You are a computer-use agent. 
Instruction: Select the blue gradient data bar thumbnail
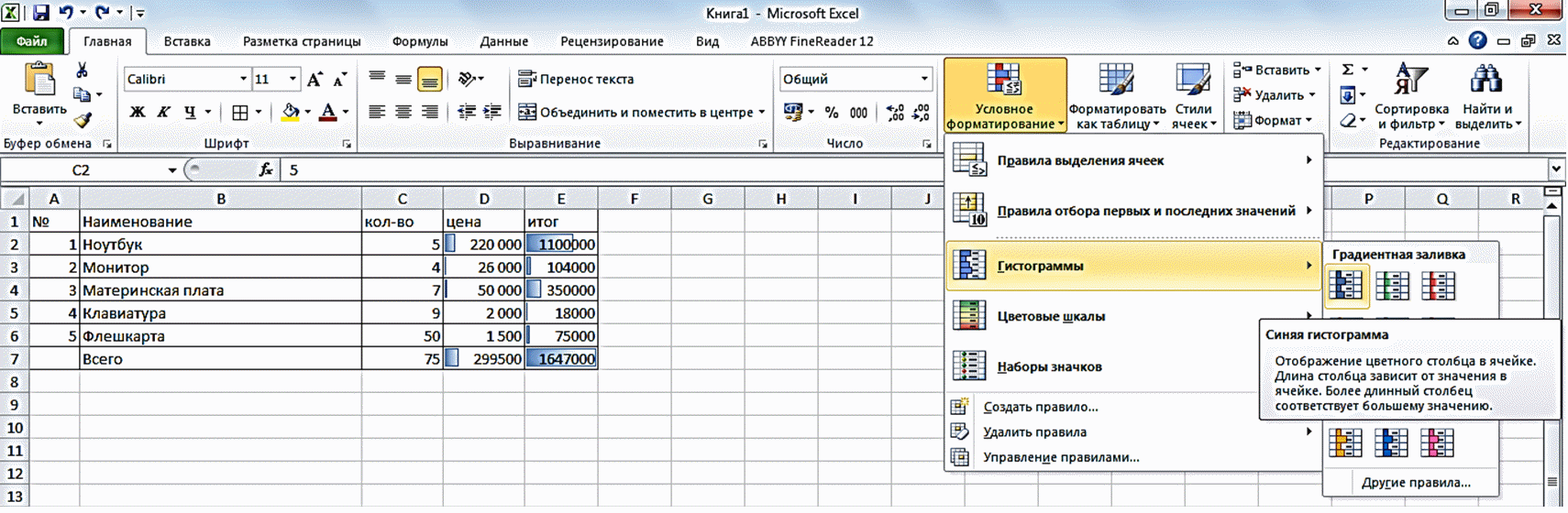[1345, 287]
